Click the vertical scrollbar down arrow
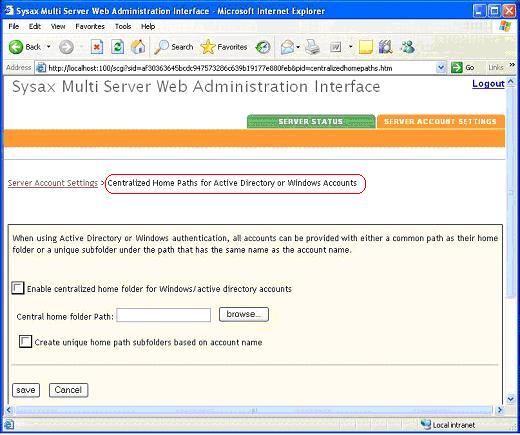520x435 pixels. (510, 399)
